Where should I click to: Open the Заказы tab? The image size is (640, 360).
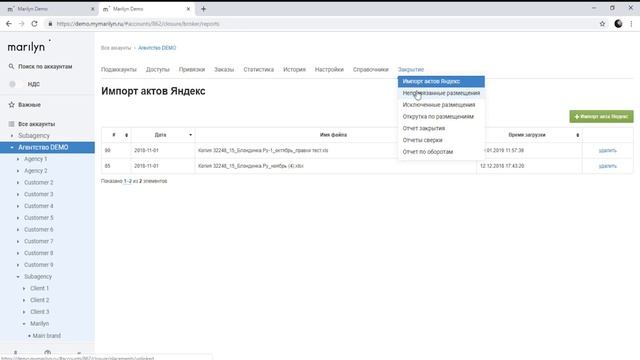pos(224,69)
